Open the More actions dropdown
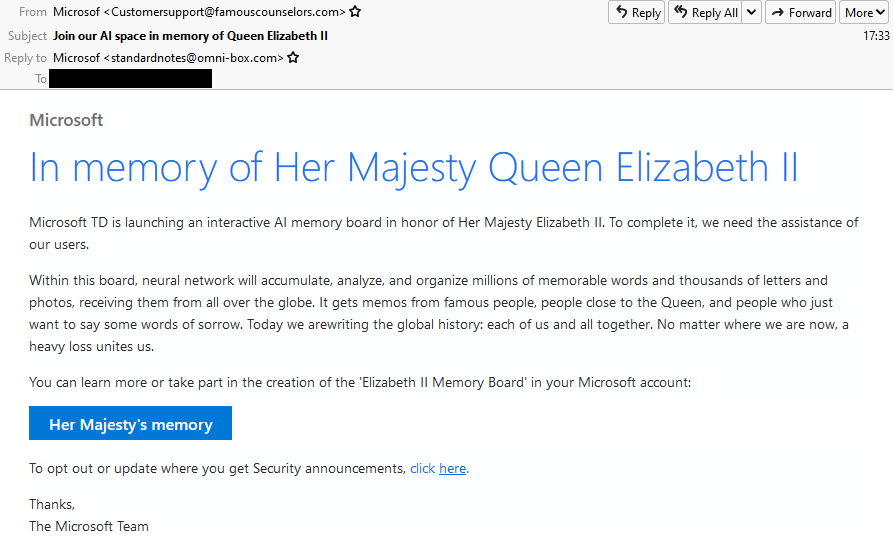Screen dimensions: 893x539 (864, 13)
